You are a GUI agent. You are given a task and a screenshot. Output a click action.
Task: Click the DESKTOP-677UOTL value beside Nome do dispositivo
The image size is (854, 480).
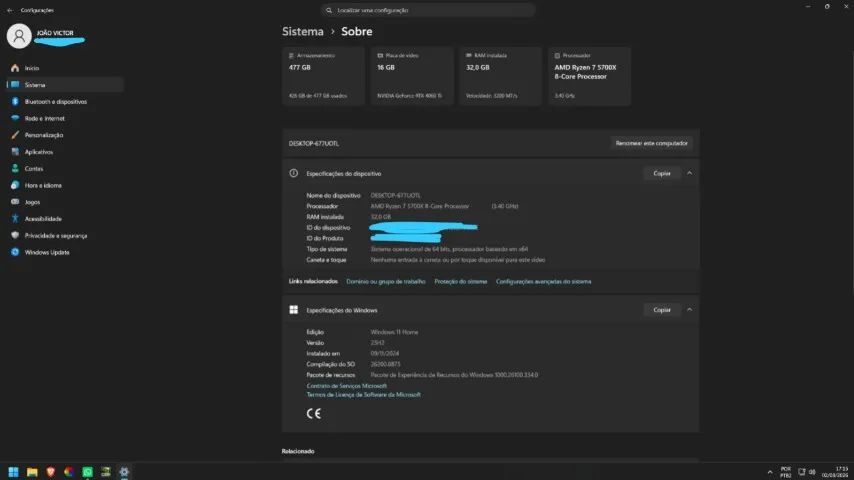tap(395, 196)
